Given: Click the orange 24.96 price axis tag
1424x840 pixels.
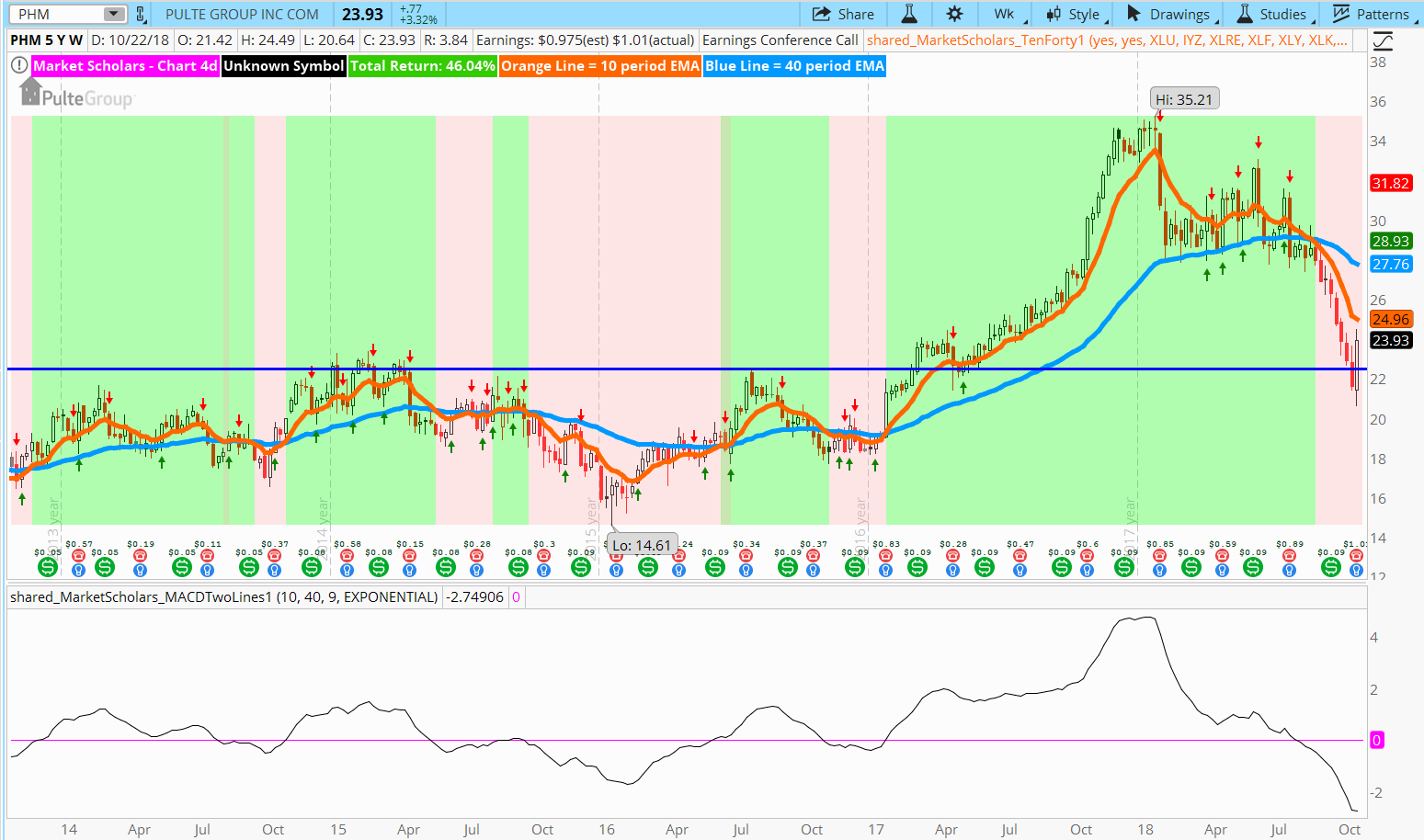Looking at the screenshot, I should click(1391, 319).
